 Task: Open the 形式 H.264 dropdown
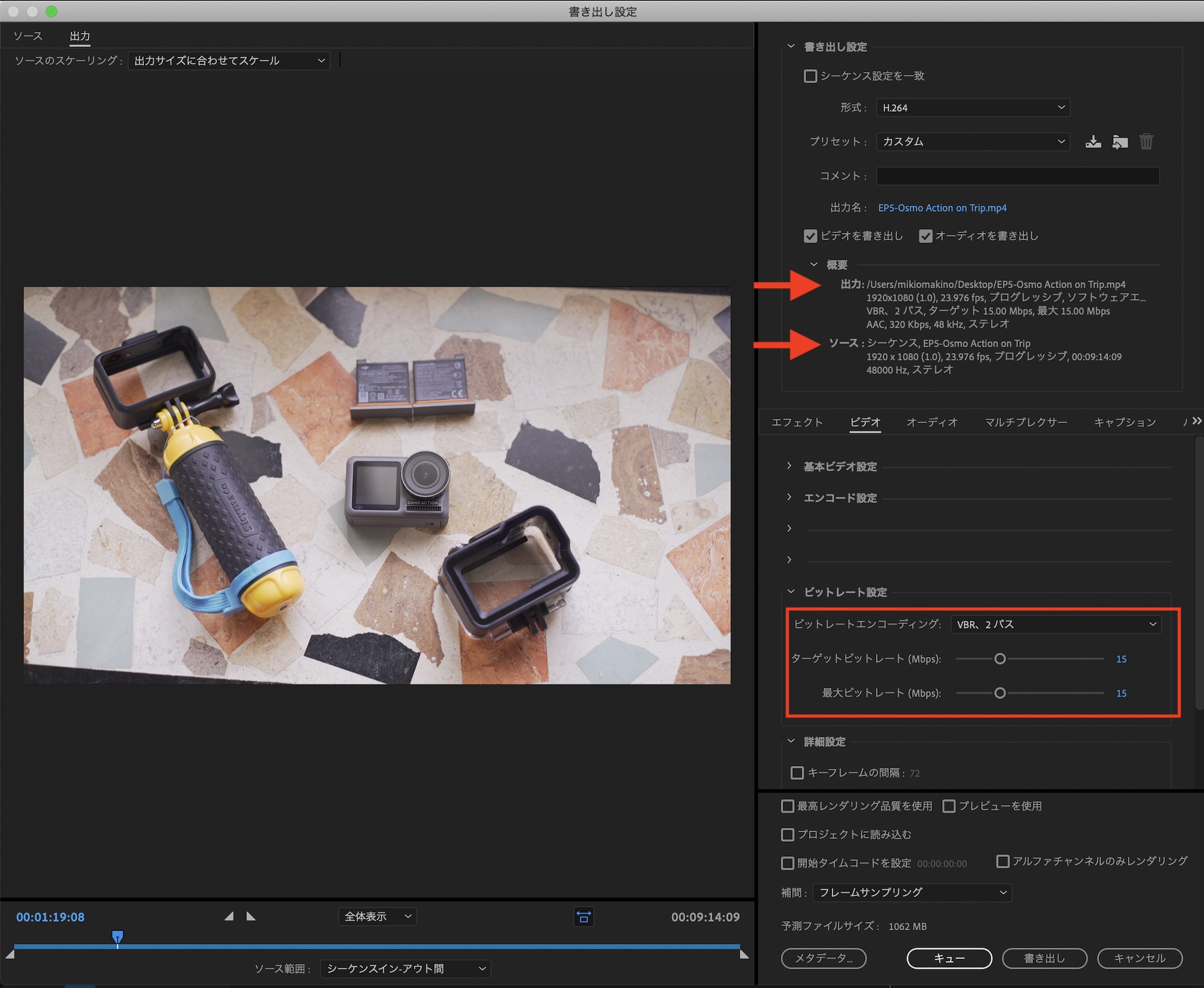click(x=973, y=108)
